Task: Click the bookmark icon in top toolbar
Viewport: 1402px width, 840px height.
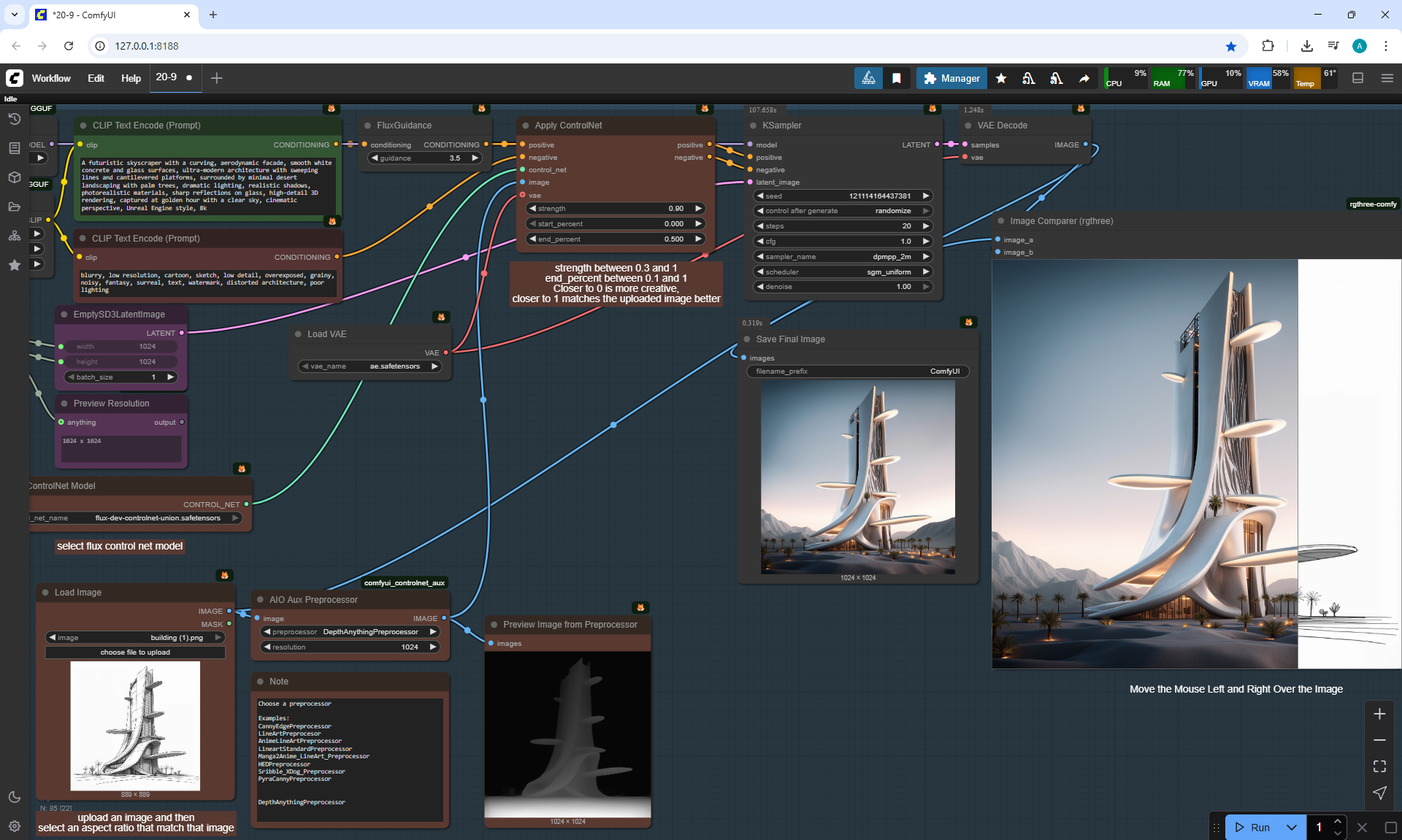Action: tap(897, 78)
